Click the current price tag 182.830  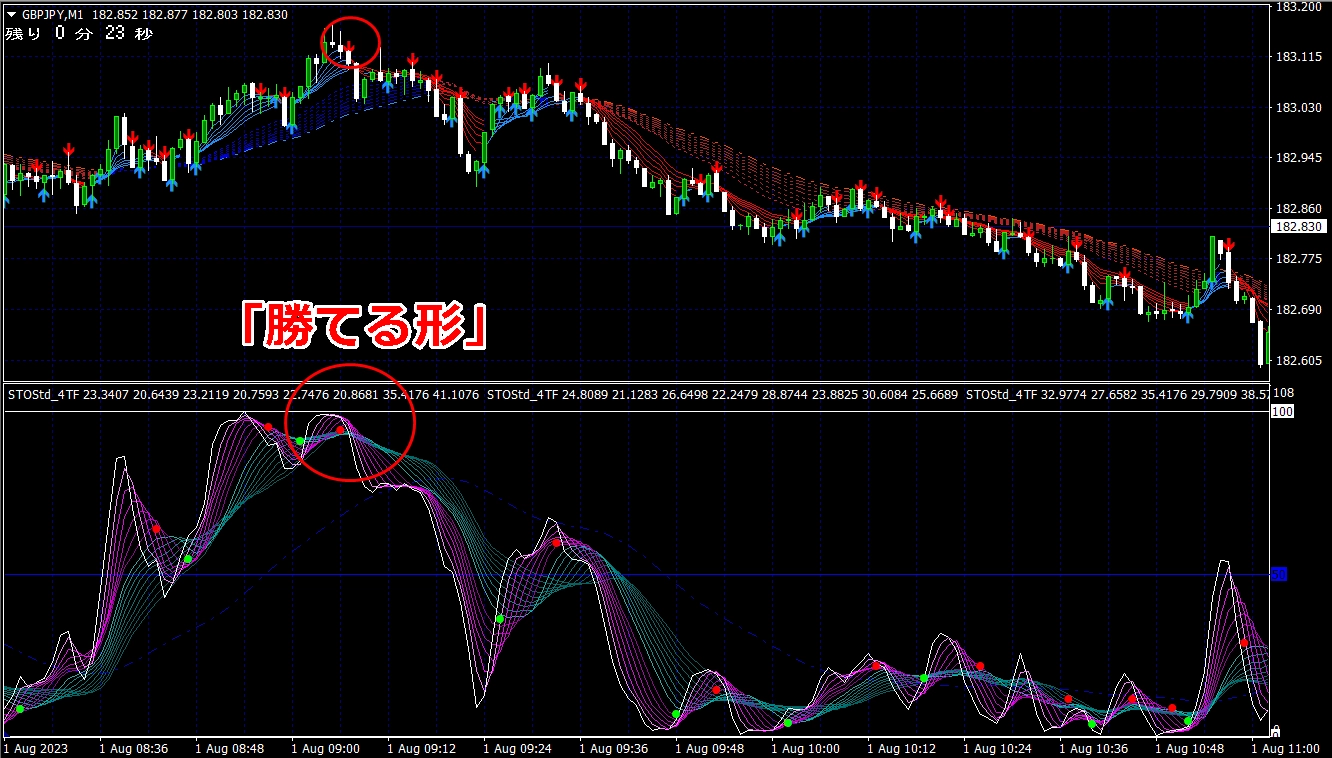click(1296, 228)
